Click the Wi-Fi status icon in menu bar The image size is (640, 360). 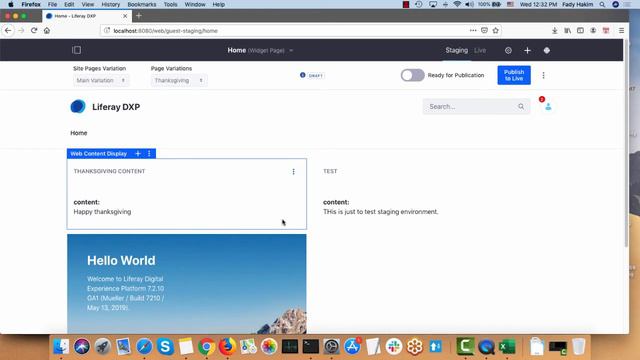point(457,4)
